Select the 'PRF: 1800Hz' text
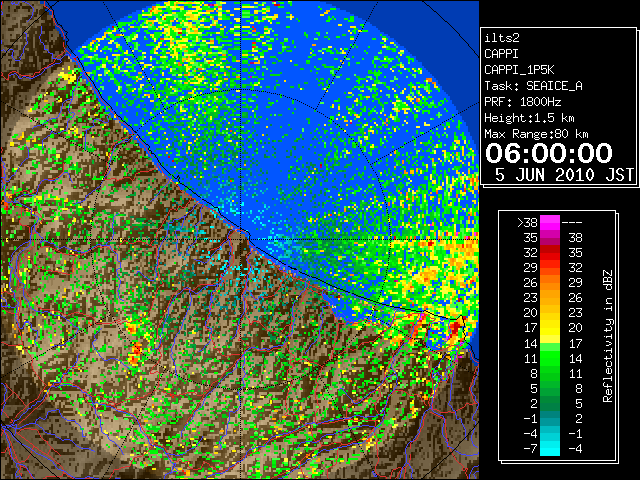The width and height of the screenshot is (640, 480). pyautogui.click(x=522, y=102)
